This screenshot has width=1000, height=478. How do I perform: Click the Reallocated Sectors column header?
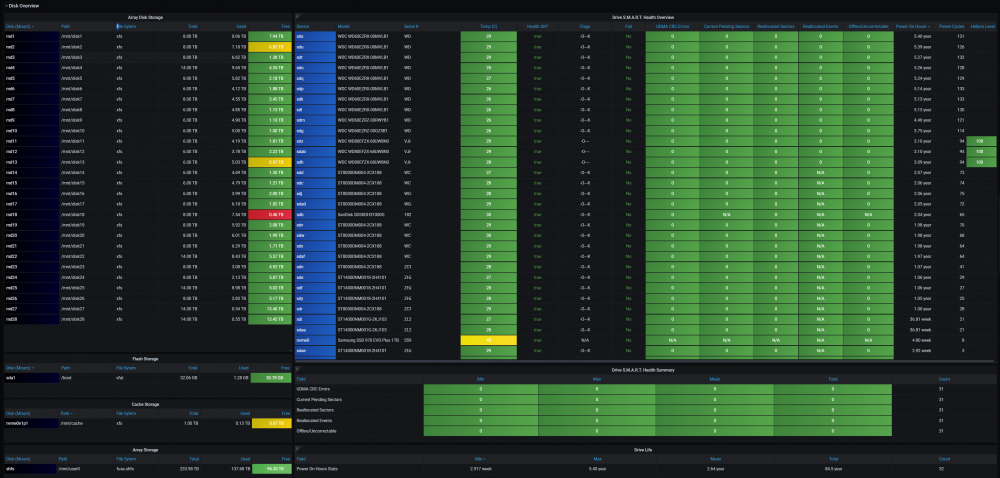pyautogui.click(x=776, y=27)
